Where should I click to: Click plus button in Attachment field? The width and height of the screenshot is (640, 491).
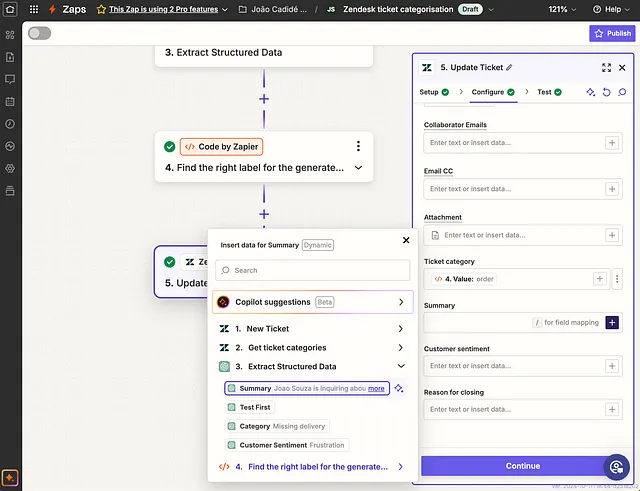pyautogui.click(x=612, y=235)
